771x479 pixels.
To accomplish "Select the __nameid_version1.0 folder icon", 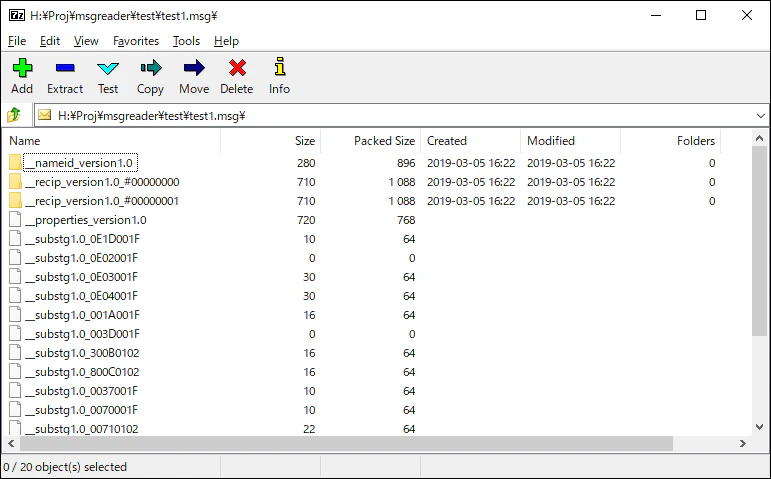I will point(15,163).
